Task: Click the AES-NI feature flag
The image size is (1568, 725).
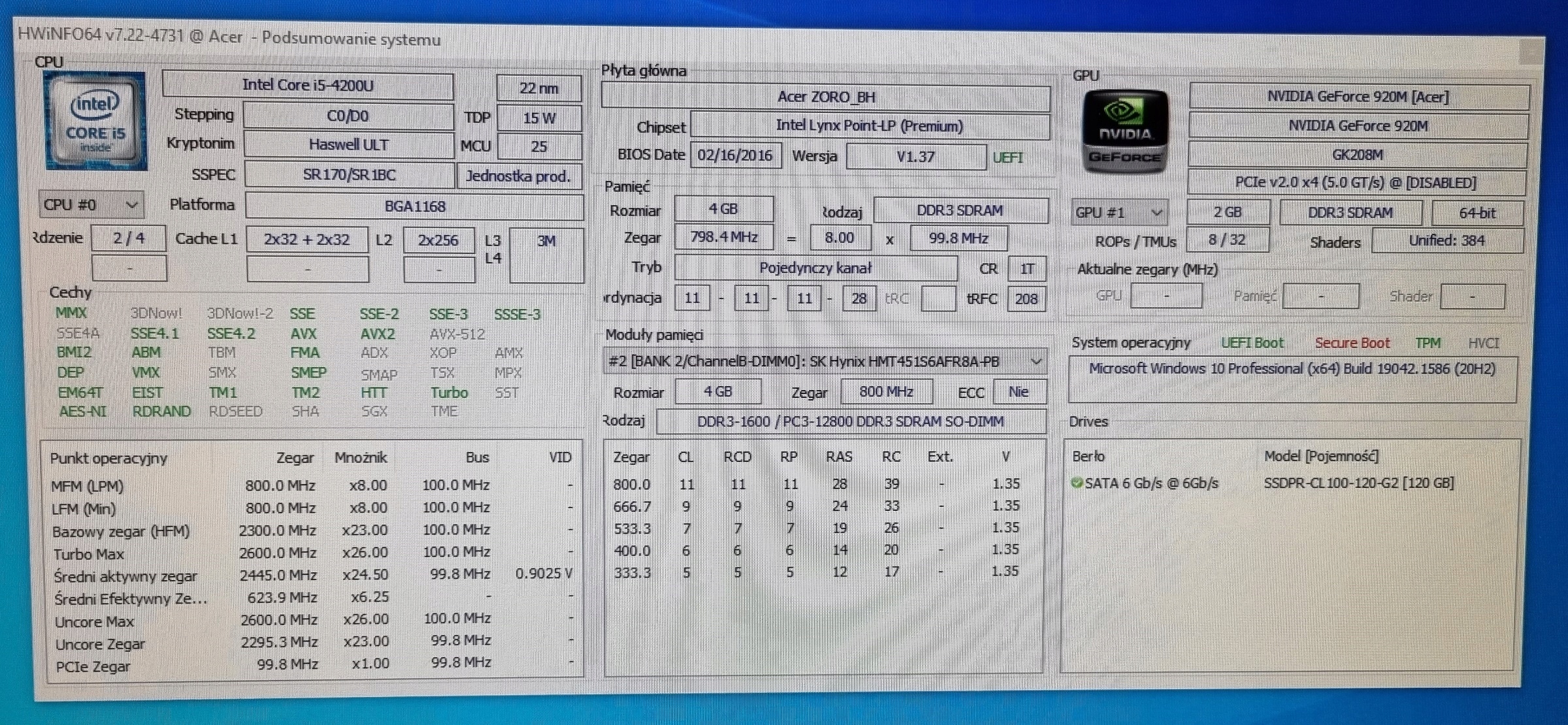Action: 82,411
